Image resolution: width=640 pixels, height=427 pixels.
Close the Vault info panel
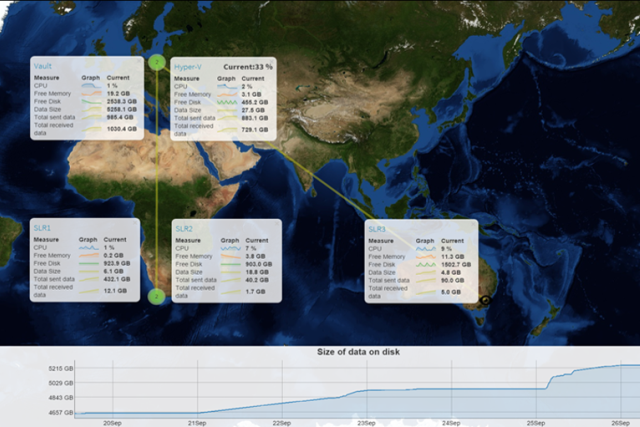135,64
